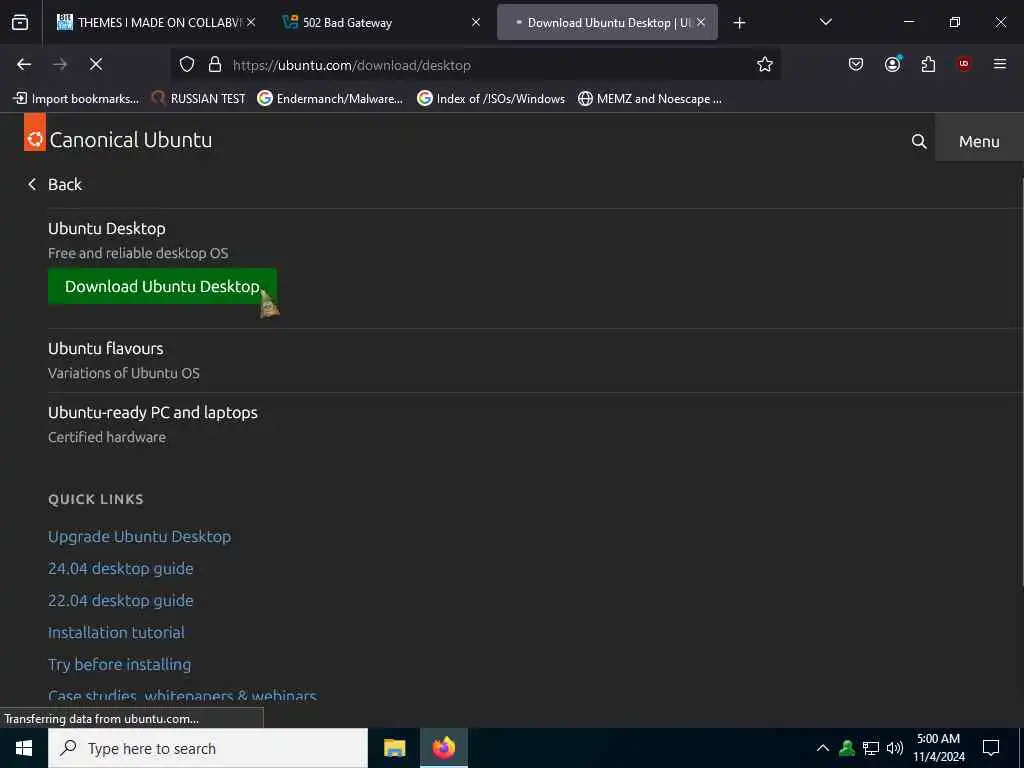1024x768 pixels.
Task: Expand the list all tabs chevron
Action: pyautogui.click(x=825, y=22)
